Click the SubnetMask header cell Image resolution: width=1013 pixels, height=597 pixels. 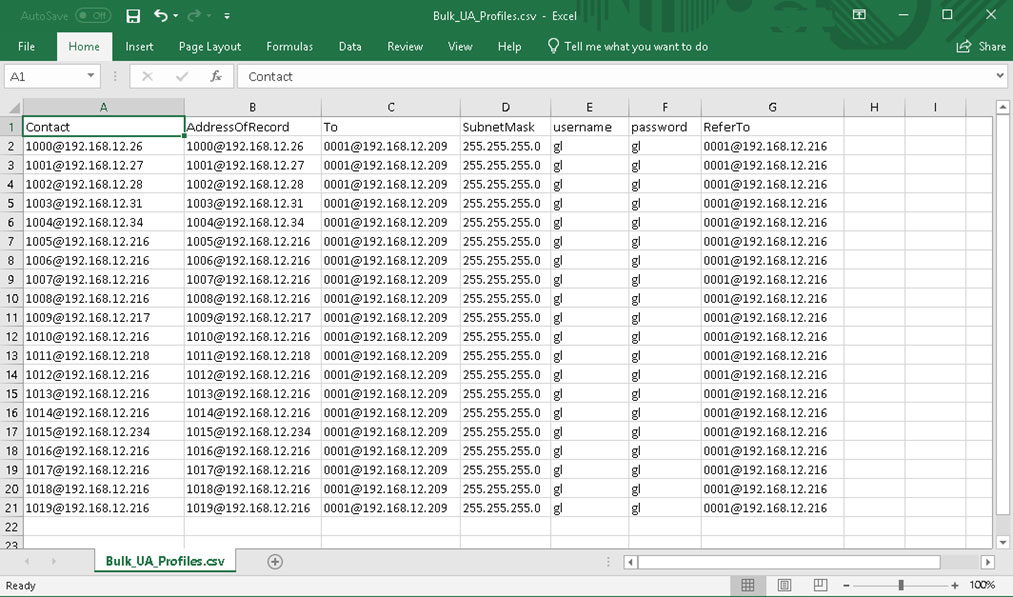click(505, 127)
